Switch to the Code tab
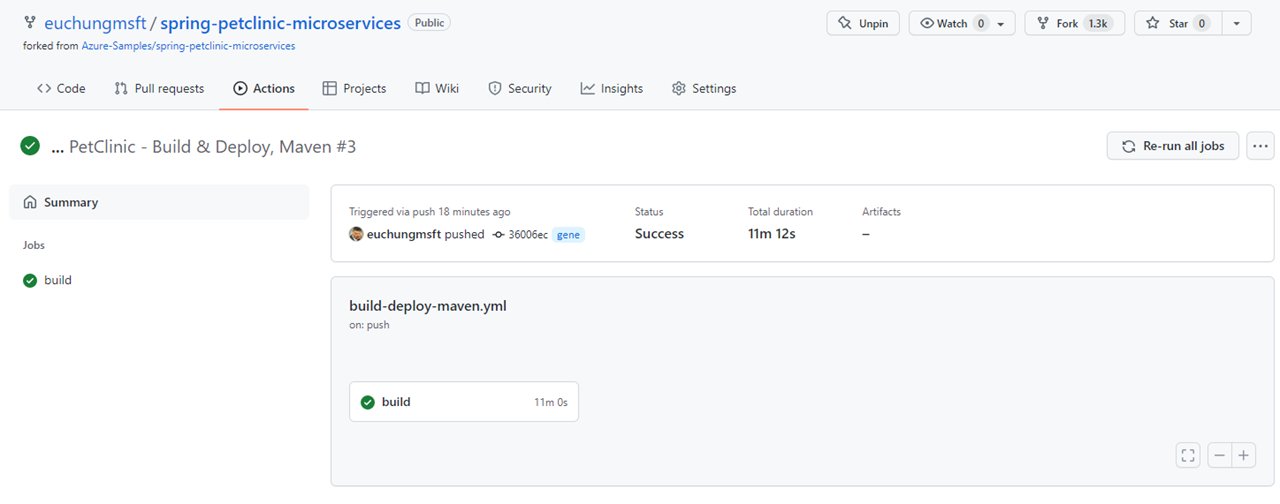Viewport: 1280px width, 504px height. tap(61, 88)
